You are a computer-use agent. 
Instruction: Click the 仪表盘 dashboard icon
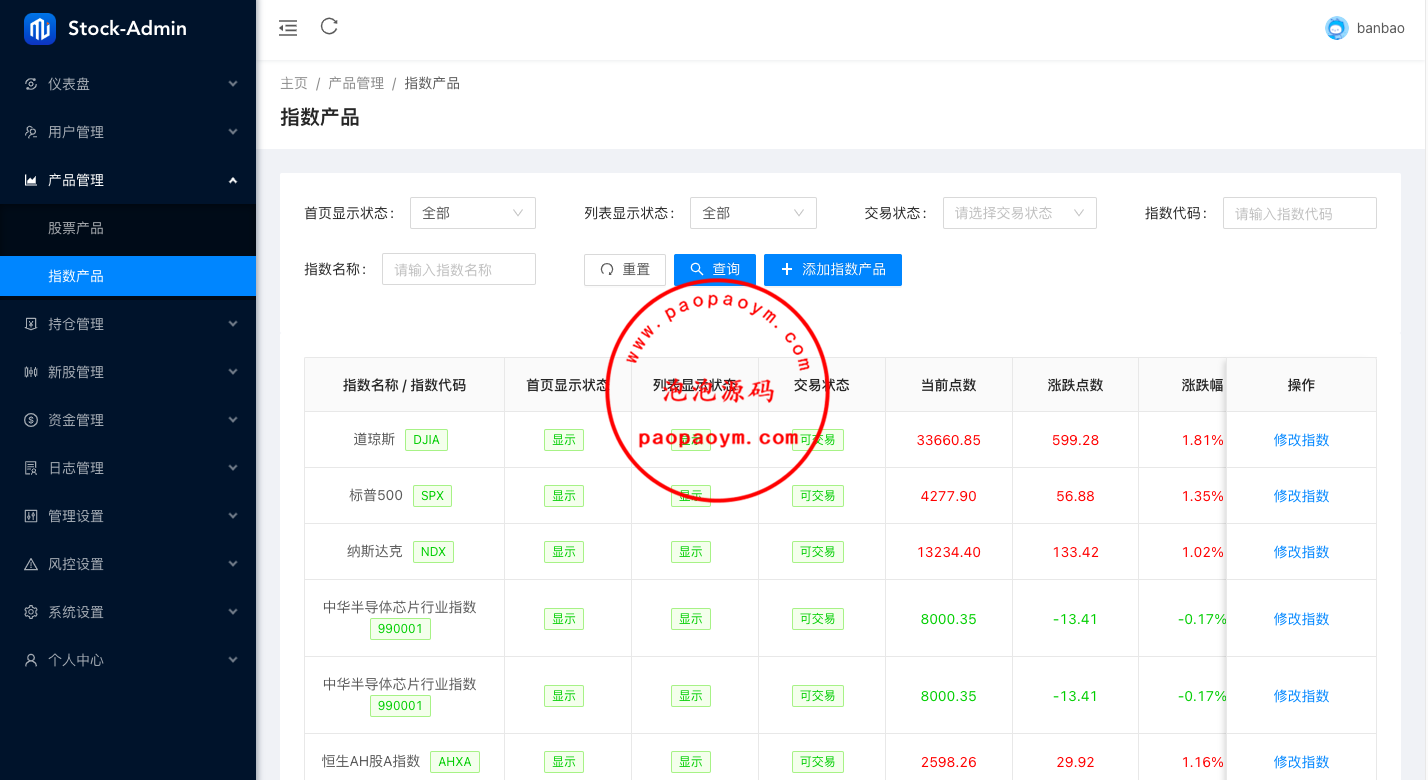(x=31, y=84)
